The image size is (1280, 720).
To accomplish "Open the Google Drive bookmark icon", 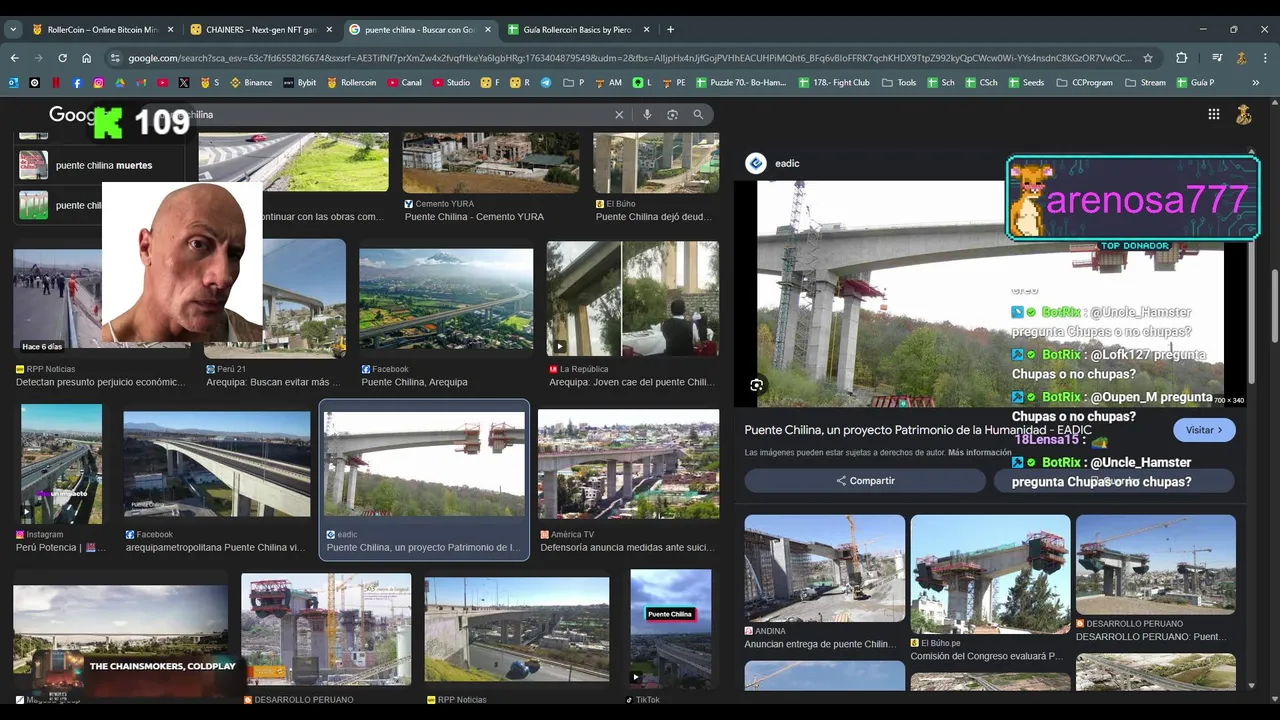I will tap(120, 83).
